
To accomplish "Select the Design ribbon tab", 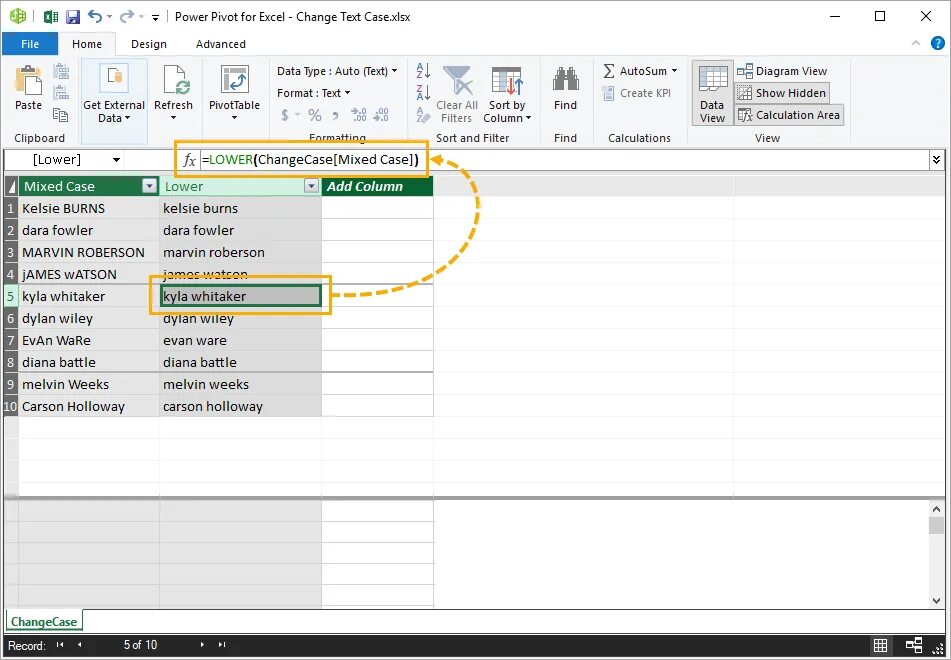I will (x=149, y=44).
